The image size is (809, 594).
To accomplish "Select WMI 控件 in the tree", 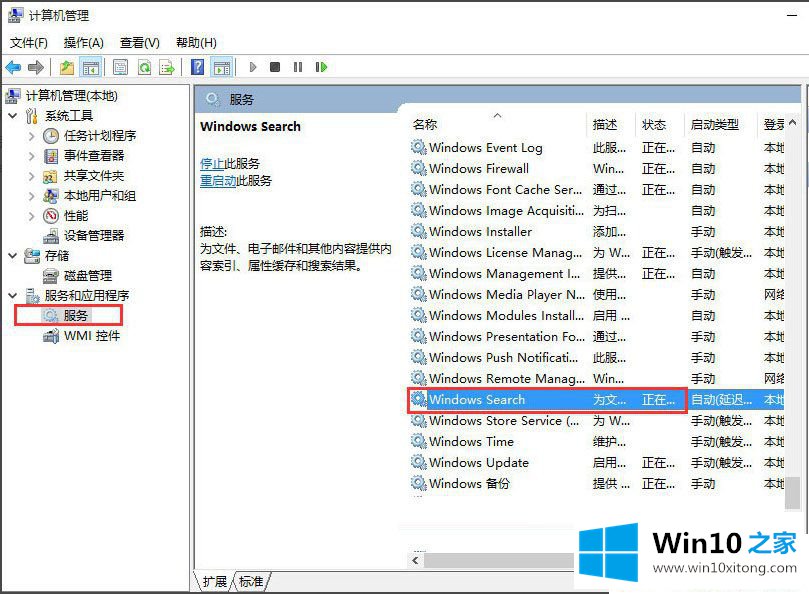I will click(x=92, y=336).
